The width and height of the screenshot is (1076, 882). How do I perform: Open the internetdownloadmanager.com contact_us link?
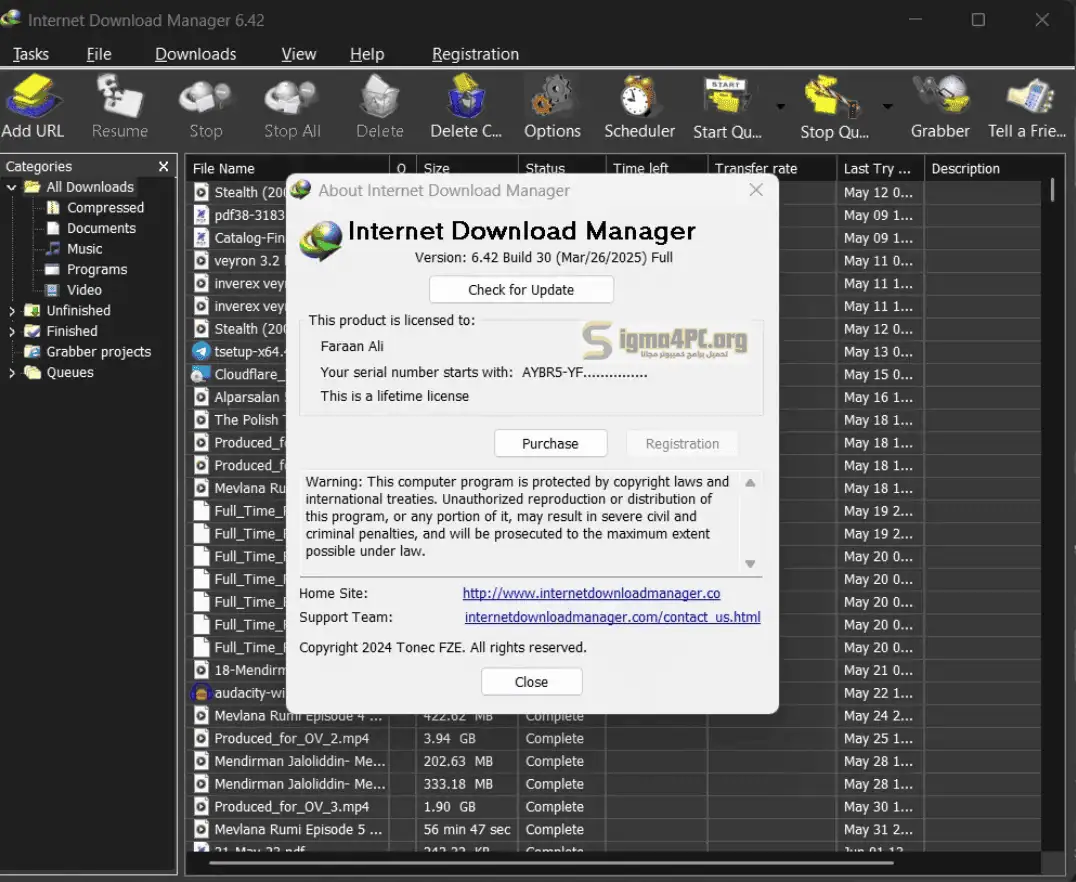click(612, 618)
